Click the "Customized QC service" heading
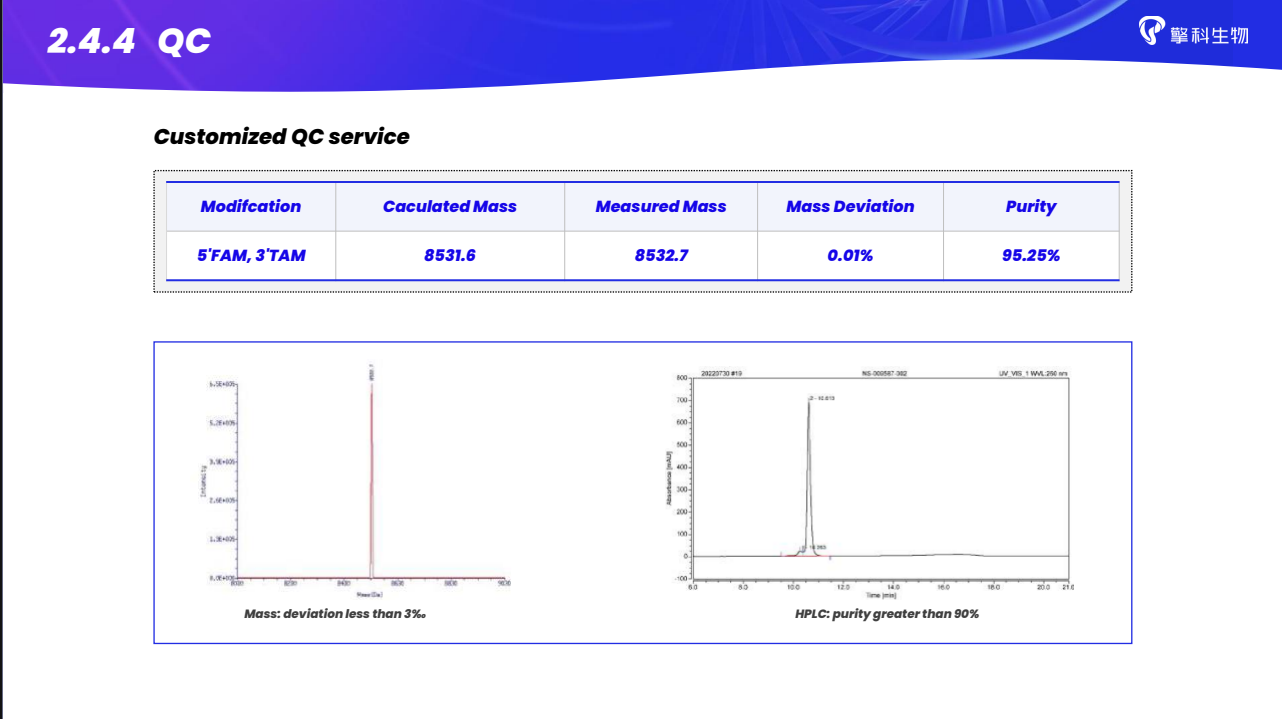1282x719 pixels. [281, 137]
